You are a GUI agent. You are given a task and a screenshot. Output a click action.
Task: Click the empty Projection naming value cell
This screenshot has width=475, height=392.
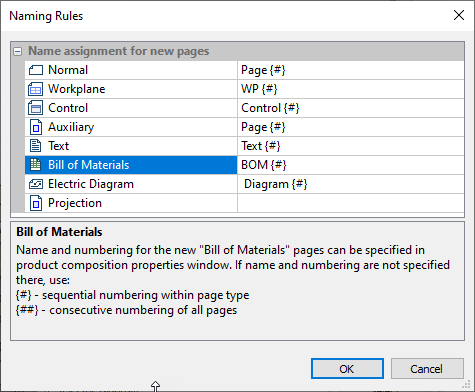coord(351,203)
